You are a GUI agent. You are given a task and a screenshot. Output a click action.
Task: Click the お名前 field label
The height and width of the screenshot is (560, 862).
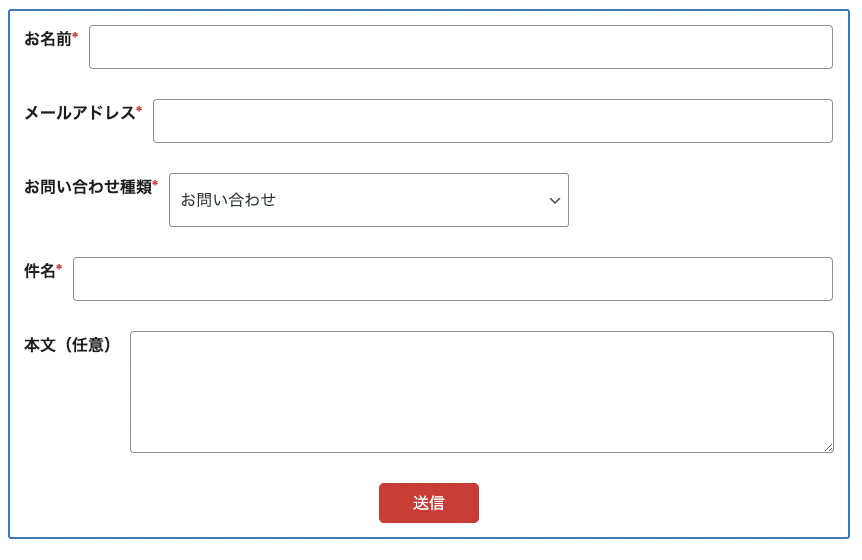(x=47, y=39)
